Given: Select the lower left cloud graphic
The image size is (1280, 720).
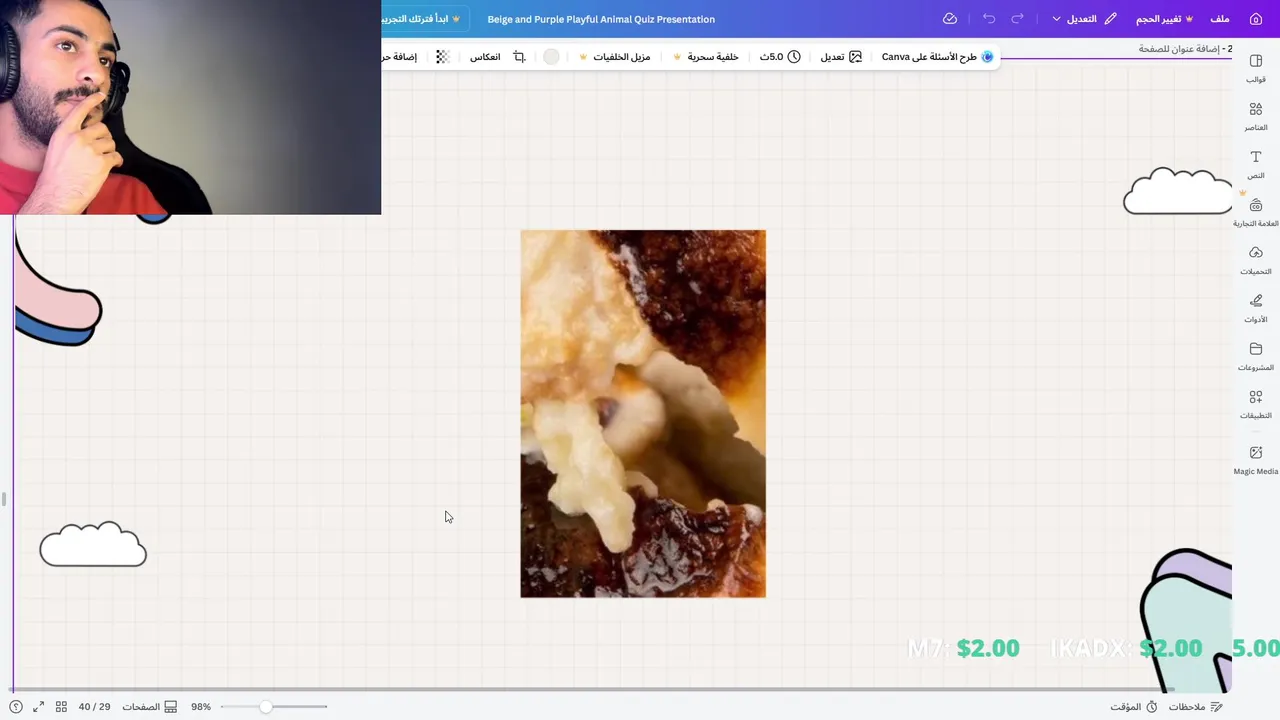Looking at the screenshot, I should (93, 544).
